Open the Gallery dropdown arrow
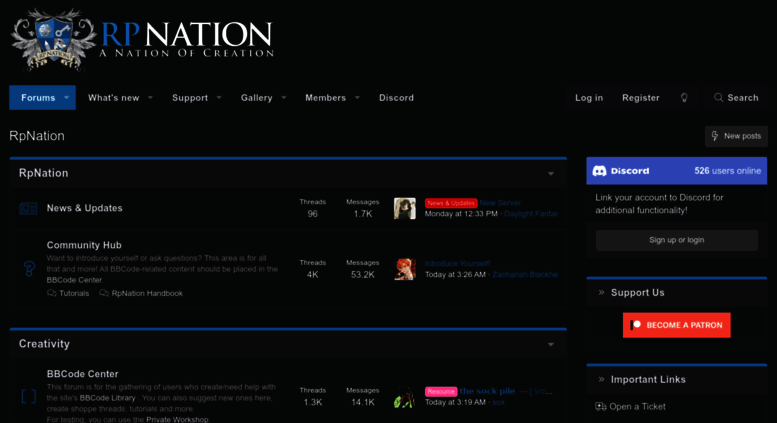777x423 pixels. click(x=283, y=98)
